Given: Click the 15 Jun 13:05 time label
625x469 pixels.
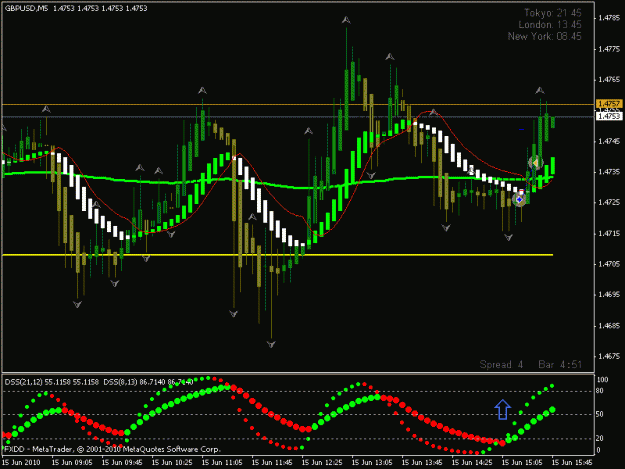Looking at the screenshot, I should pyautogui.click(x=372, y=462).
